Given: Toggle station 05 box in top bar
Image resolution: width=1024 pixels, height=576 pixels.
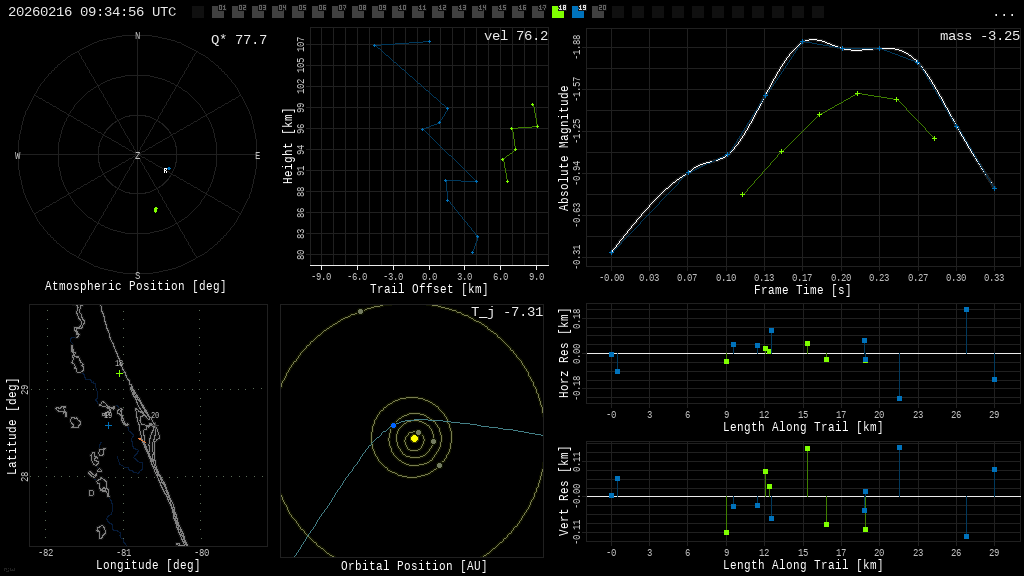Looking at the screenshot, I should (298, 12).
